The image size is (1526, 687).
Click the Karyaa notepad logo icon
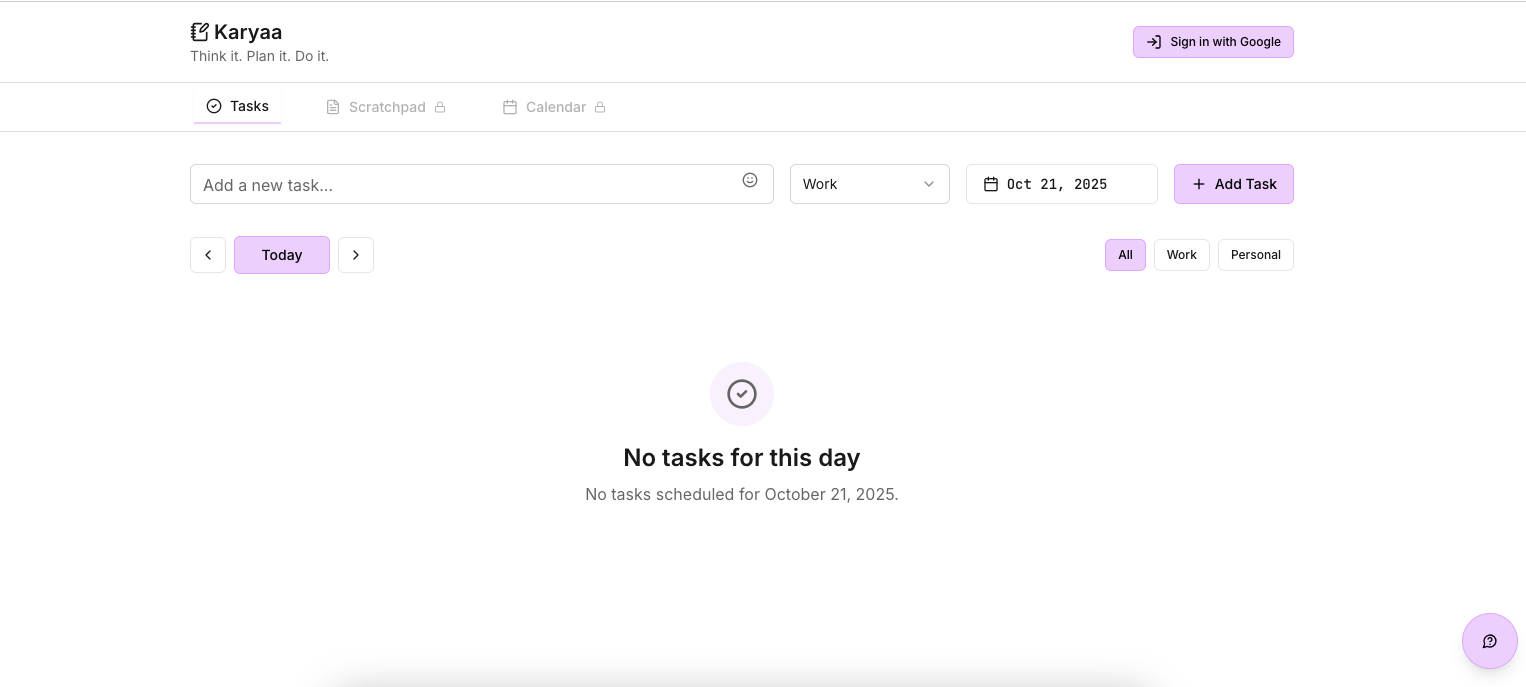(x=200, y=32)
